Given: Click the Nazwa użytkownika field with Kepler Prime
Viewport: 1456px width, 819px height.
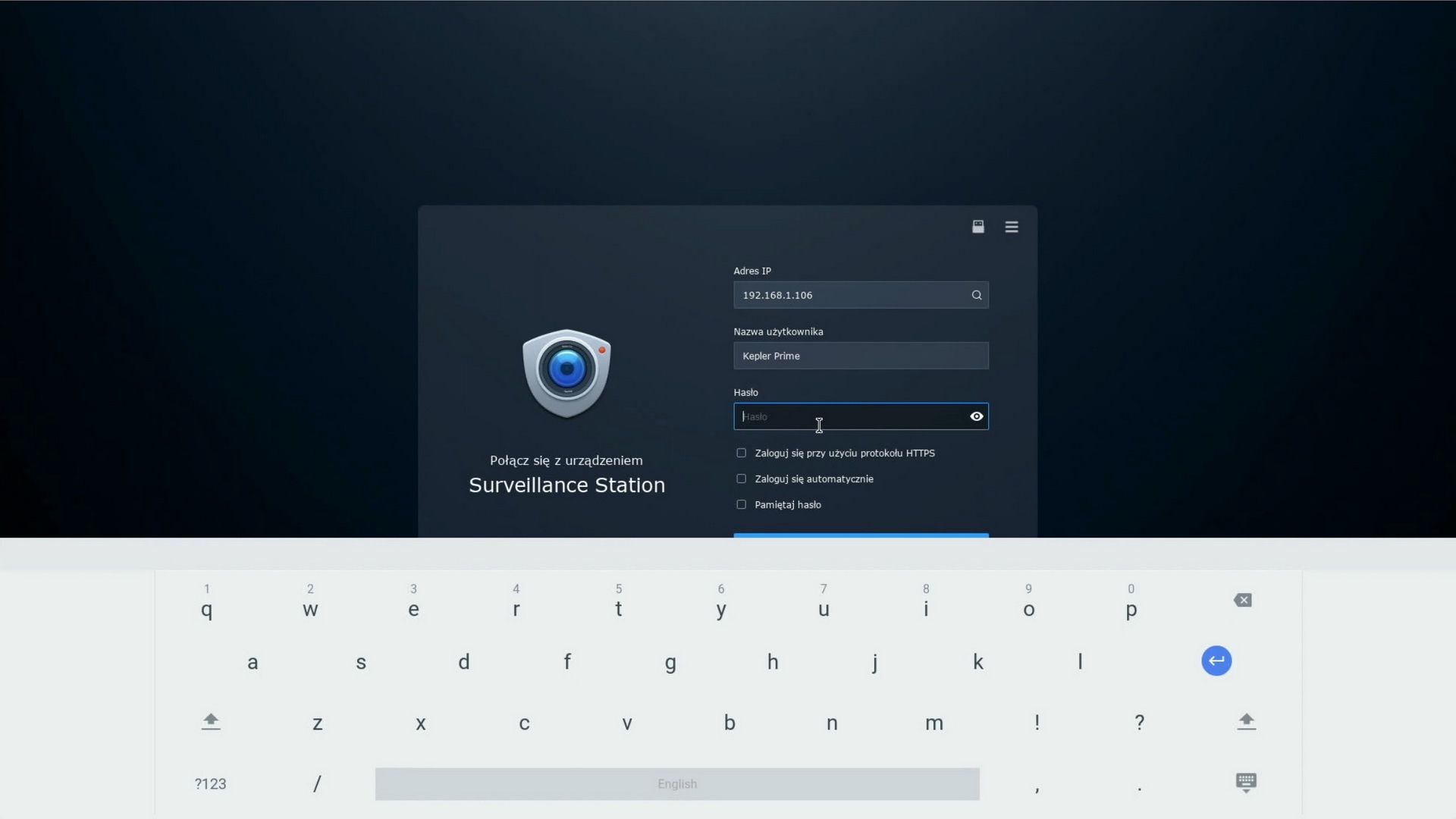Looking at the screenshot, I should pyautogui.click(x=861, y=356).
